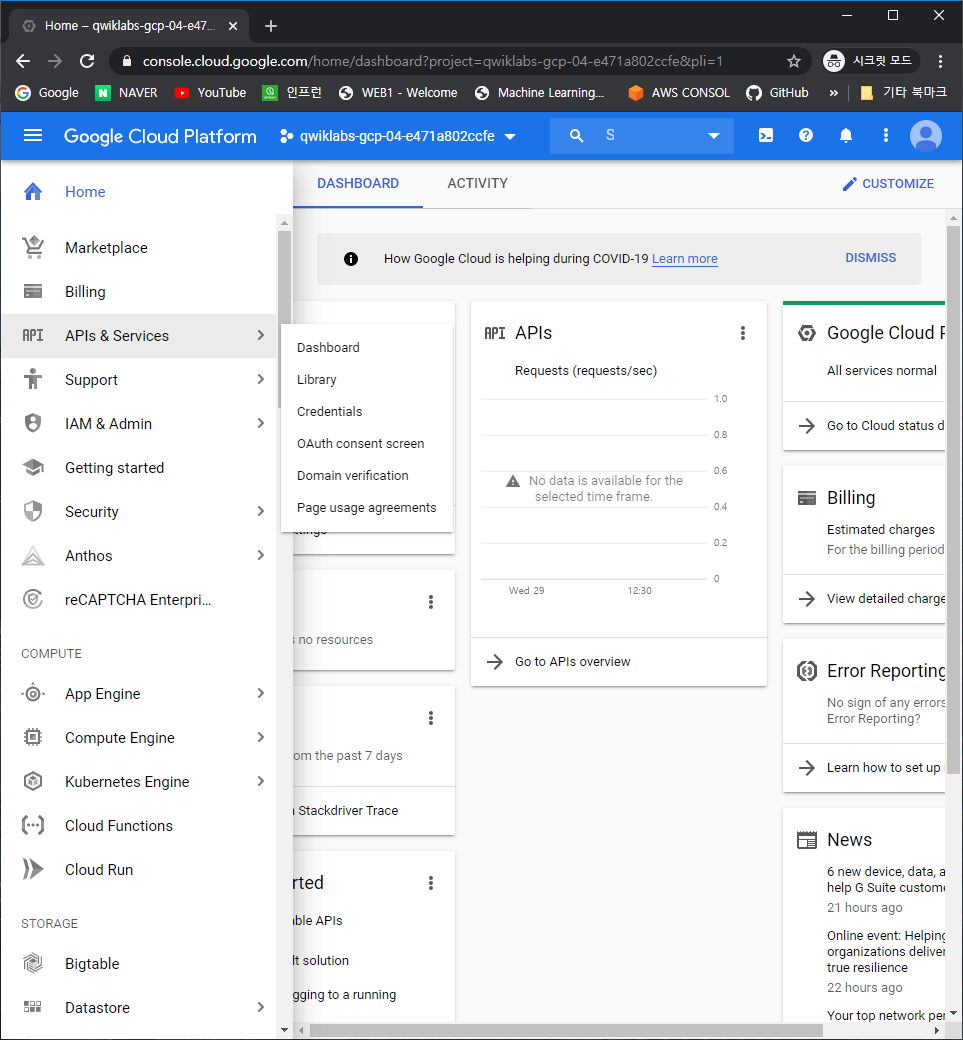Click the Cloud Run icon

(x=32, y=869)
